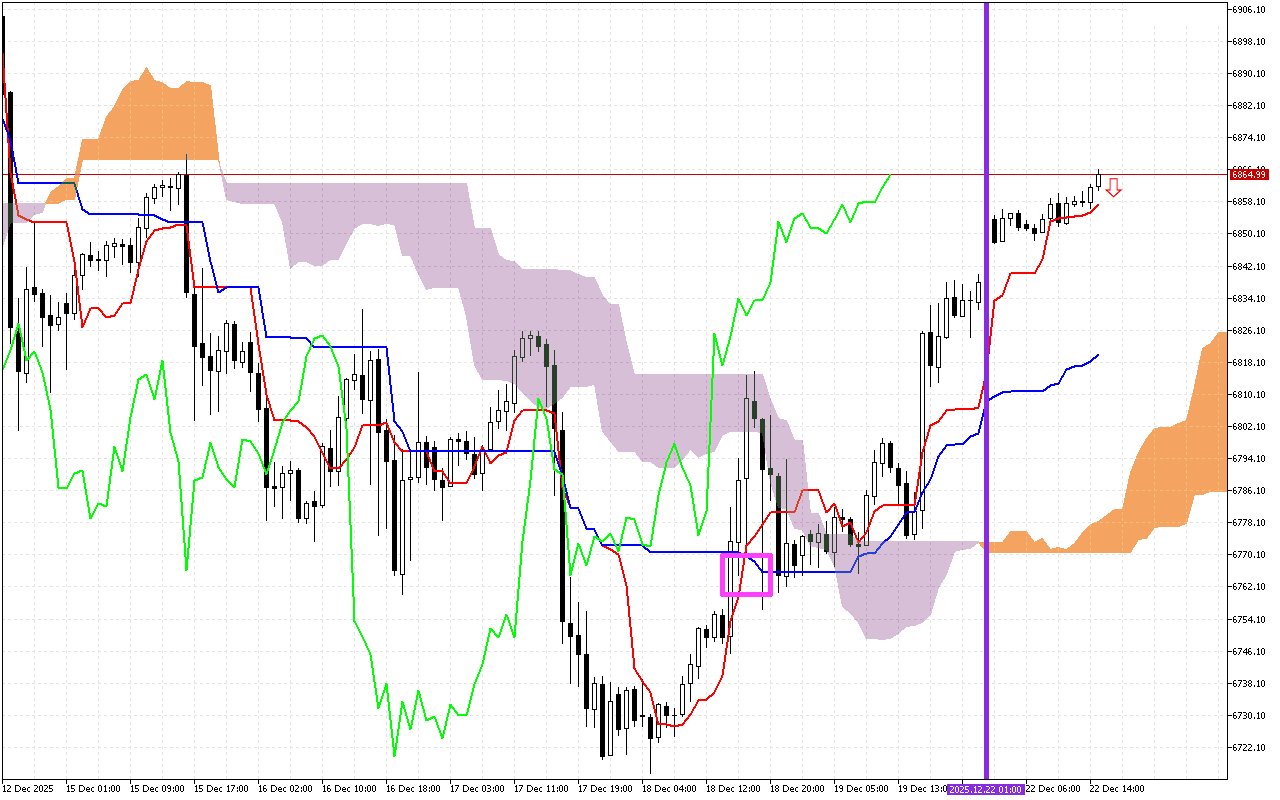Click the purple vertical session separator line

click(x=987, y=400)
